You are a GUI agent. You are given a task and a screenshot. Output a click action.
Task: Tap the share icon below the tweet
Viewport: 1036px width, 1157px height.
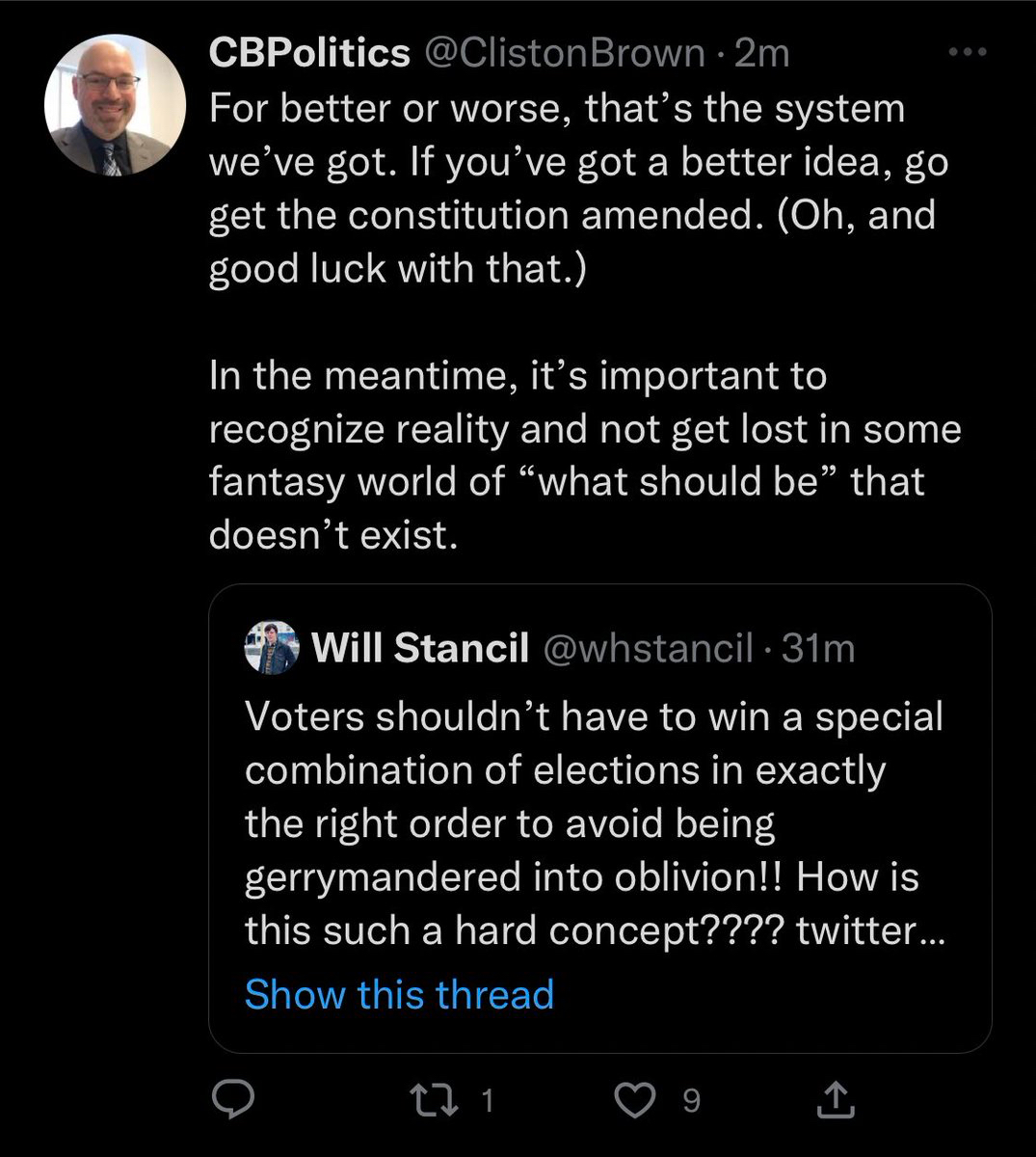(836, 1099)
